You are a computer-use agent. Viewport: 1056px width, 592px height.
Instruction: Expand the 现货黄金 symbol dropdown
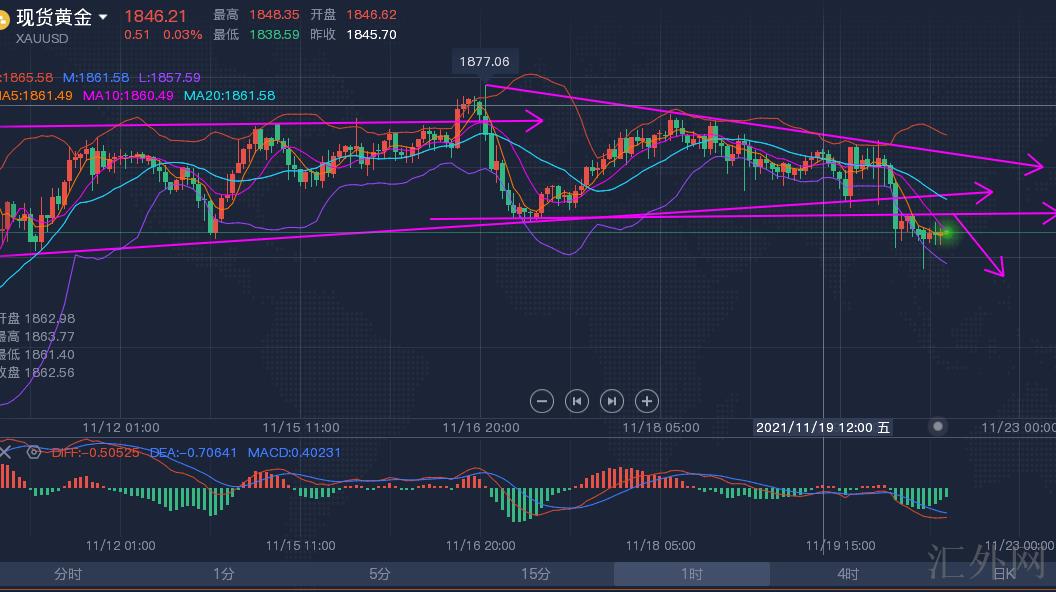click(x=103, y=18)
